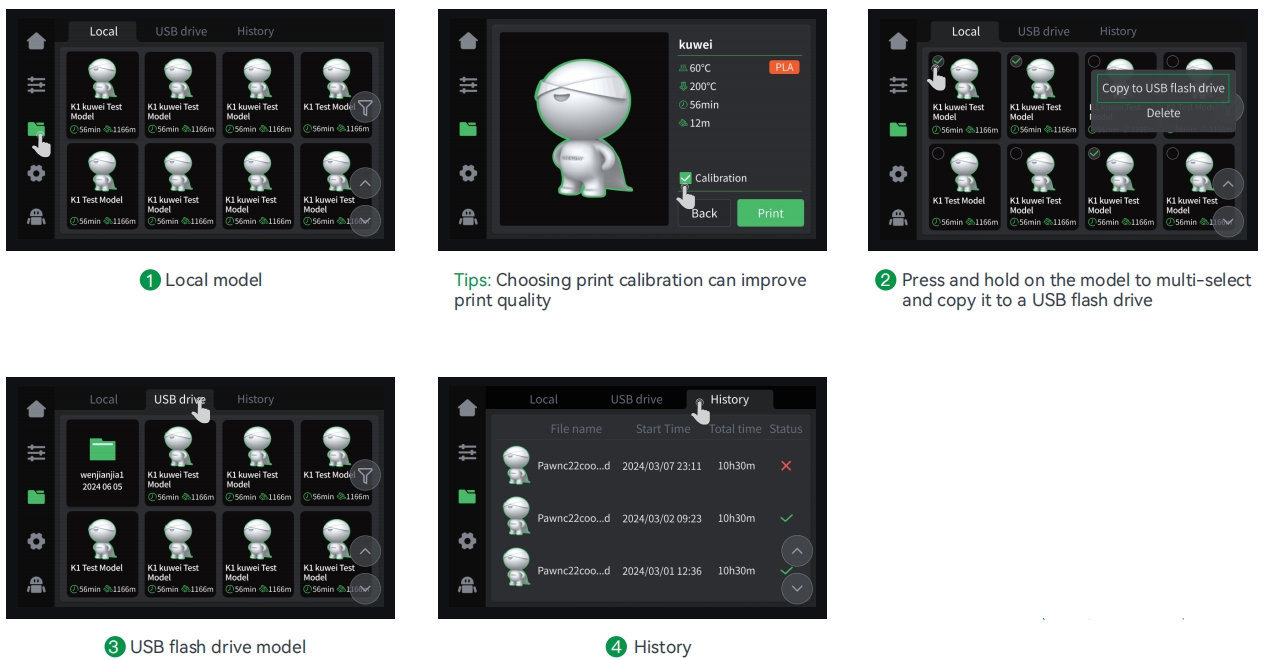Select green folder icon on the History screen
Image resolution: width=1266 pixels, height=660 pixels.
tap(468, 496)
